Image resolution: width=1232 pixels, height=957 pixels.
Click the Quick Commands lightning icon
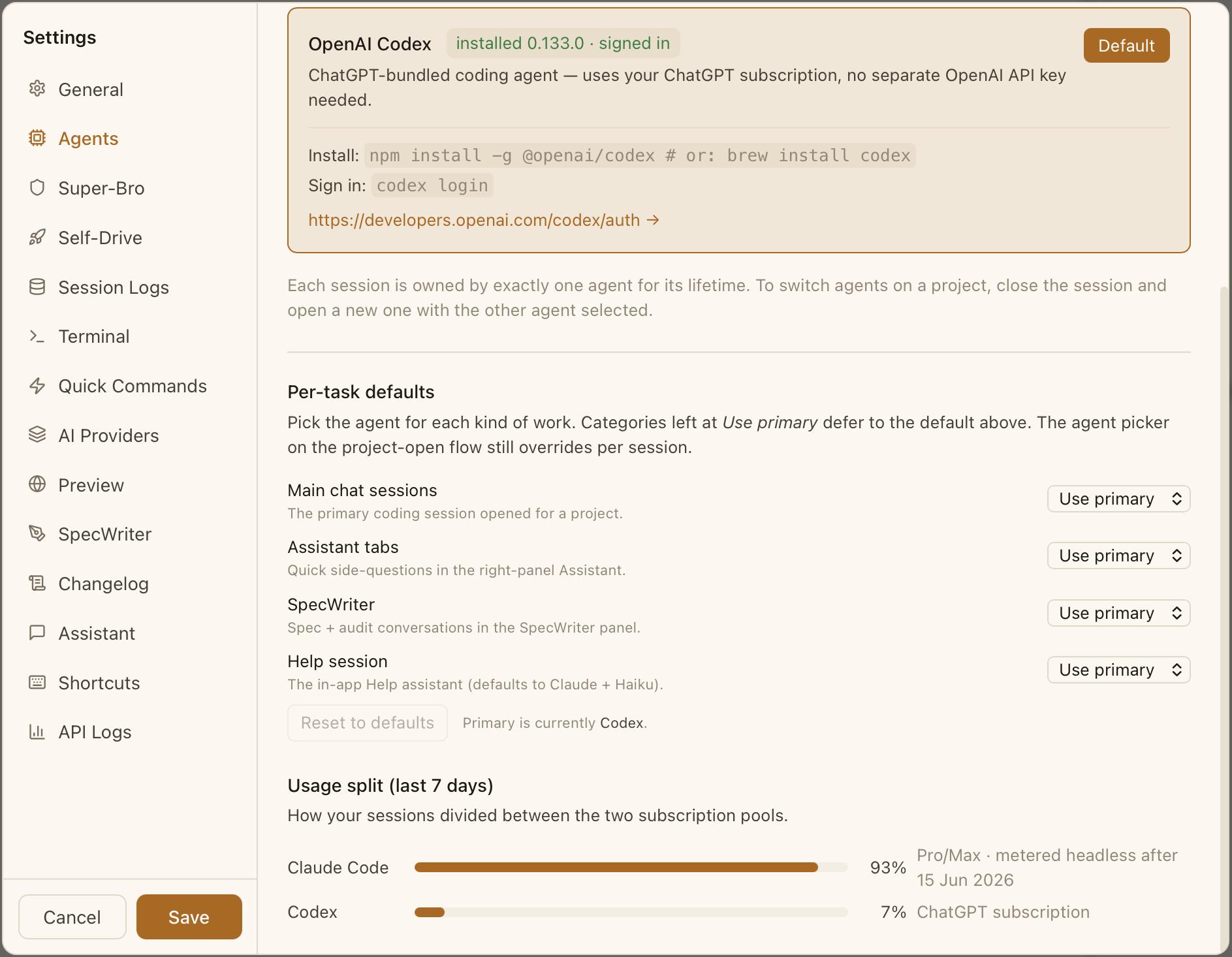pyautogui.click(x=37, y=386)
